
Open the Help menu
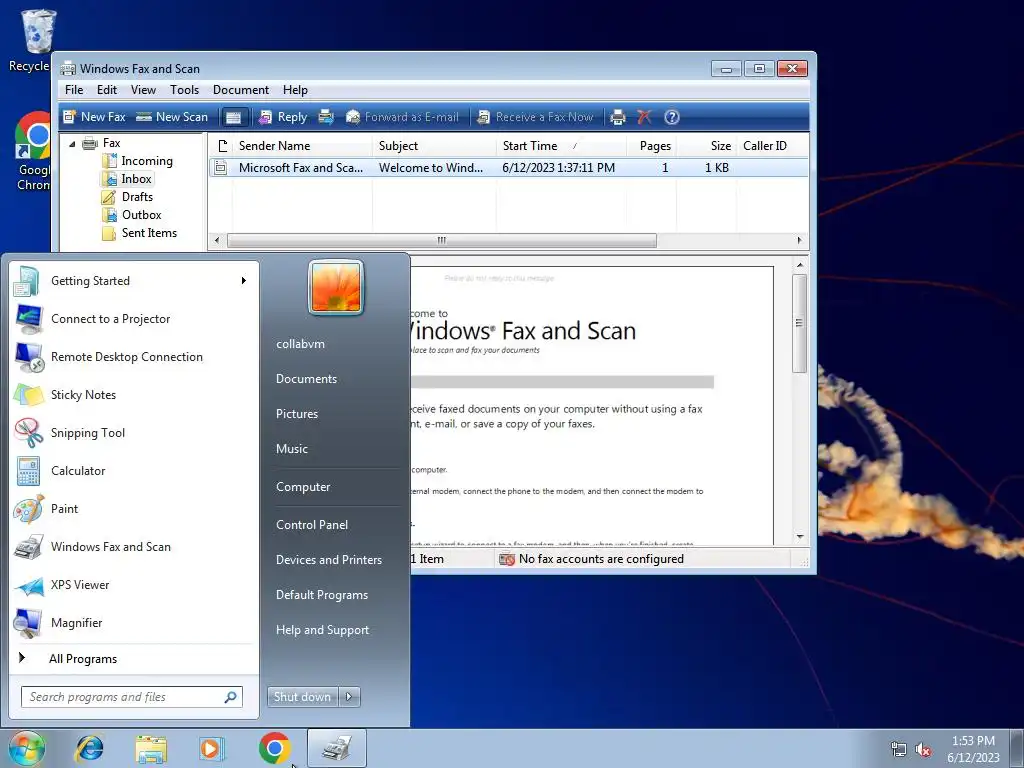click(295, 89)
